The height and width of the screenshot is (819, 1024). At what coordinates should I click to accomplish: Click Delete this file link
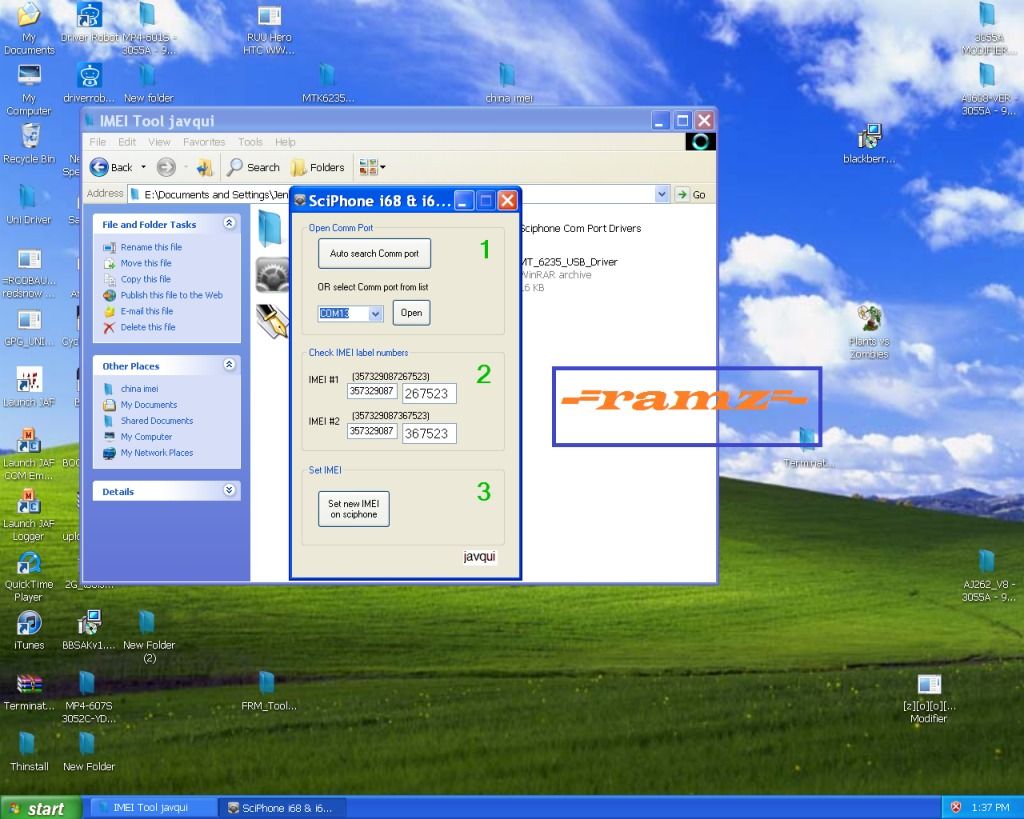pos(147,327)
